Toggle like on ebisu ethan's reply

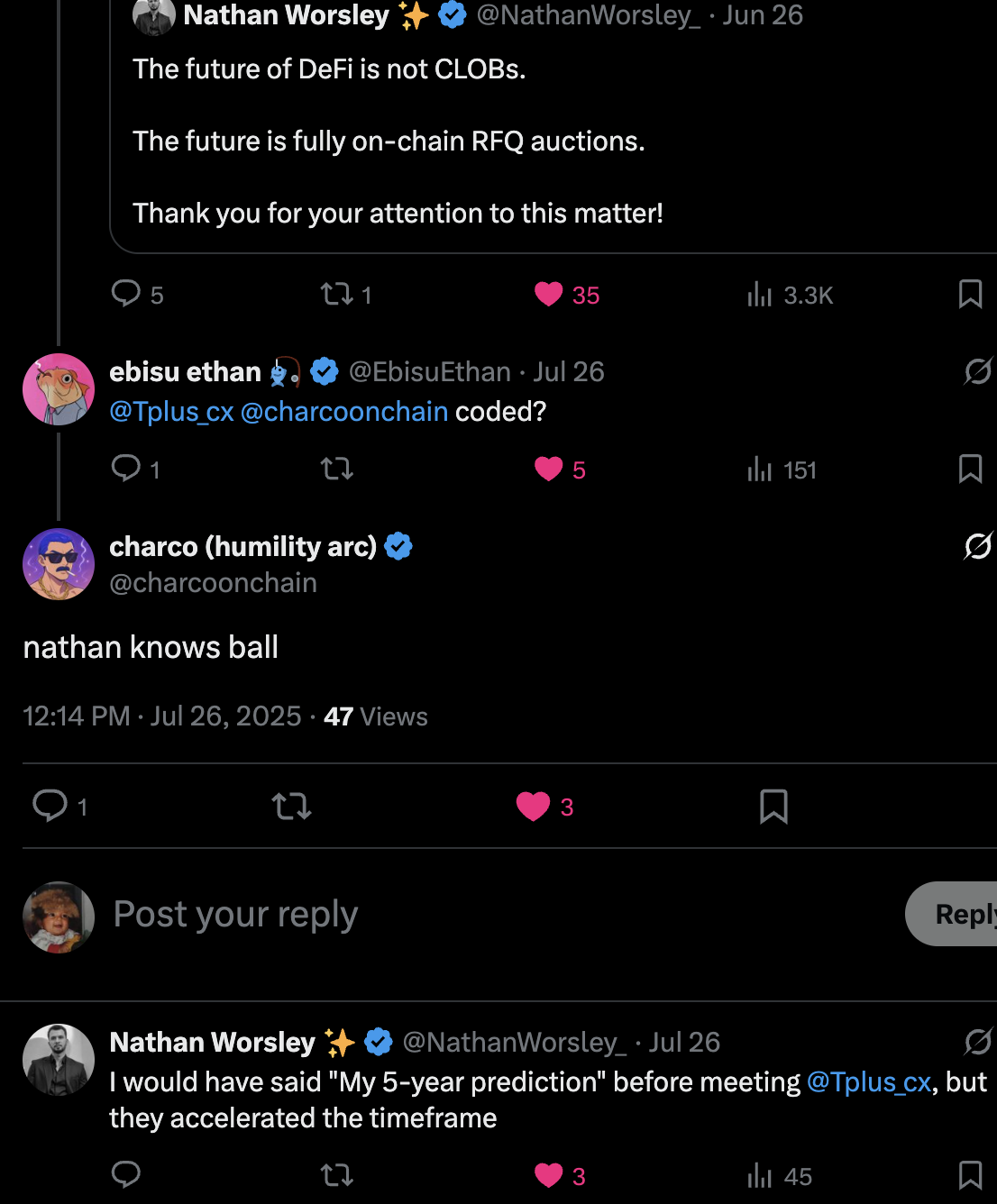[548, 470]
